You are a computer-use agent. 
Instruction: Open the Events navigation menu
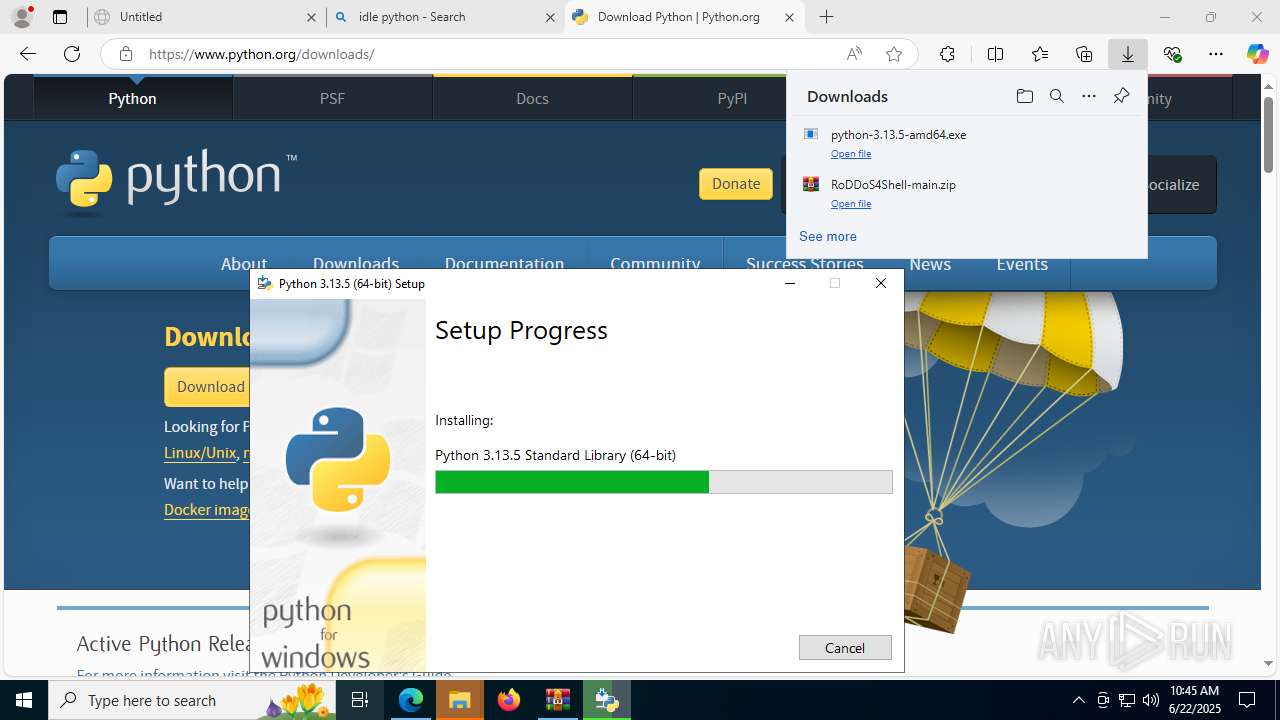point(1022,263)
